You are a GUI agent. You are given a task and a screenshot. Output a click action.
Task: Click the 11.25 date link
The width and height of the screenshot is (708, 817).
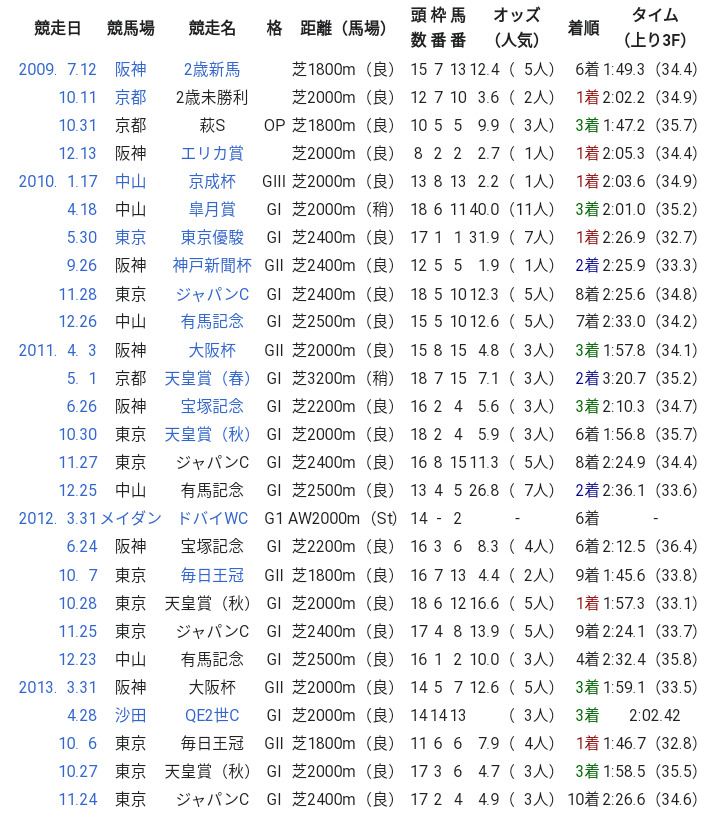(x=78, y=632)
